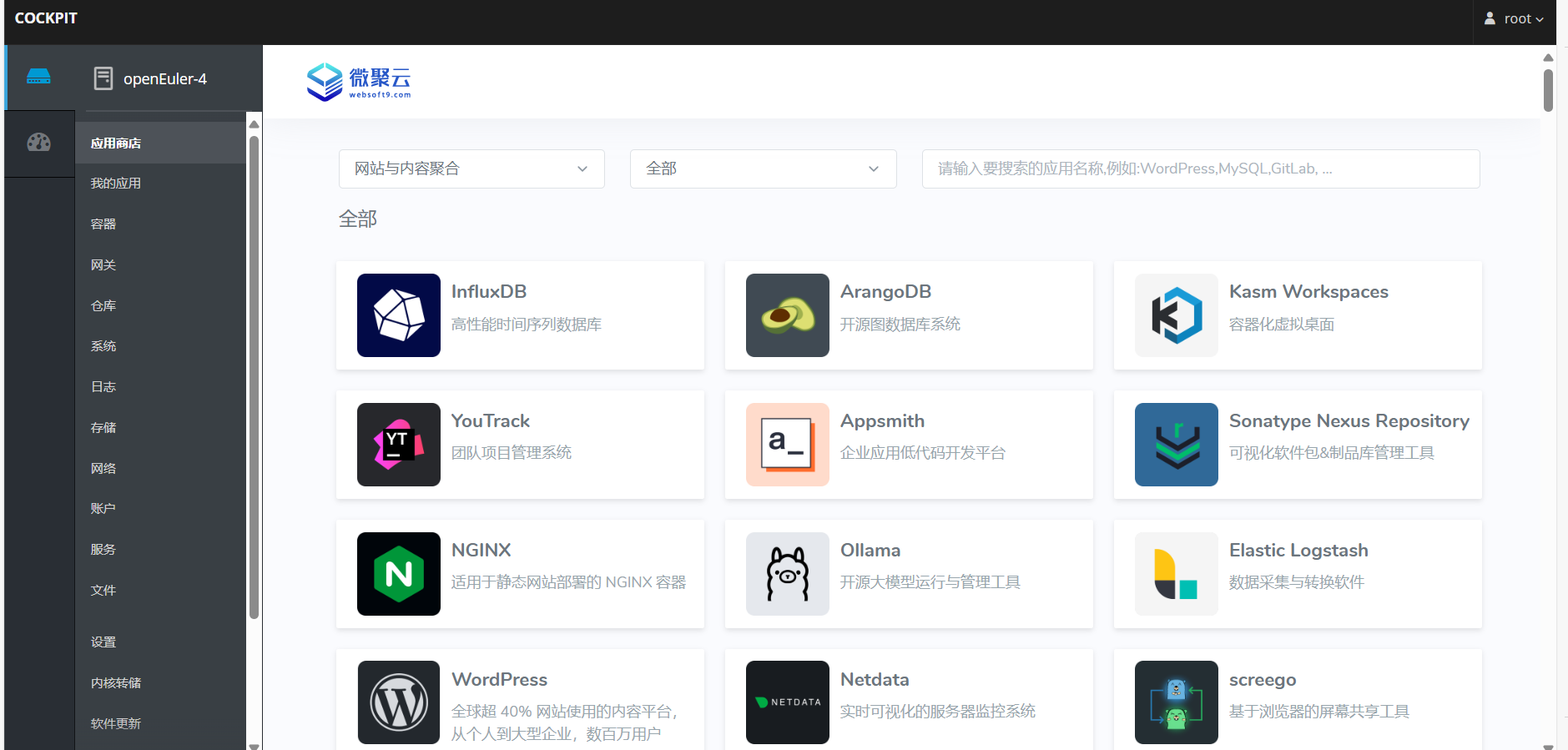The width and height of the screenshot is (1568, 750).
Task: Open the 日志 sidebar item
Action: [160, 387]
